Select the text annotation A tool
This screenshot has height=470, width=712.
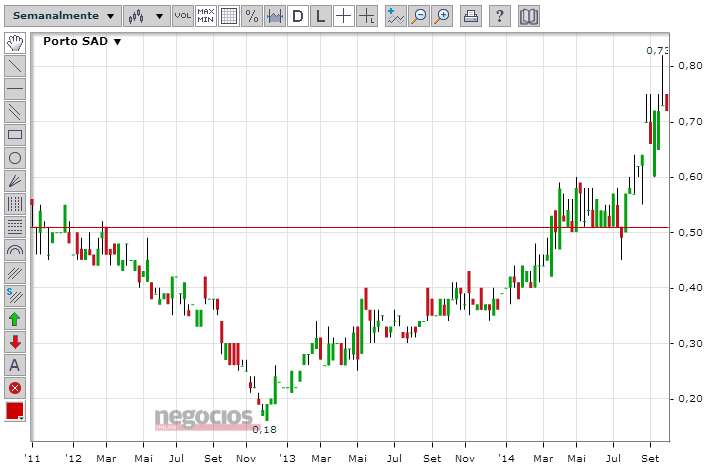coord(15,365)
